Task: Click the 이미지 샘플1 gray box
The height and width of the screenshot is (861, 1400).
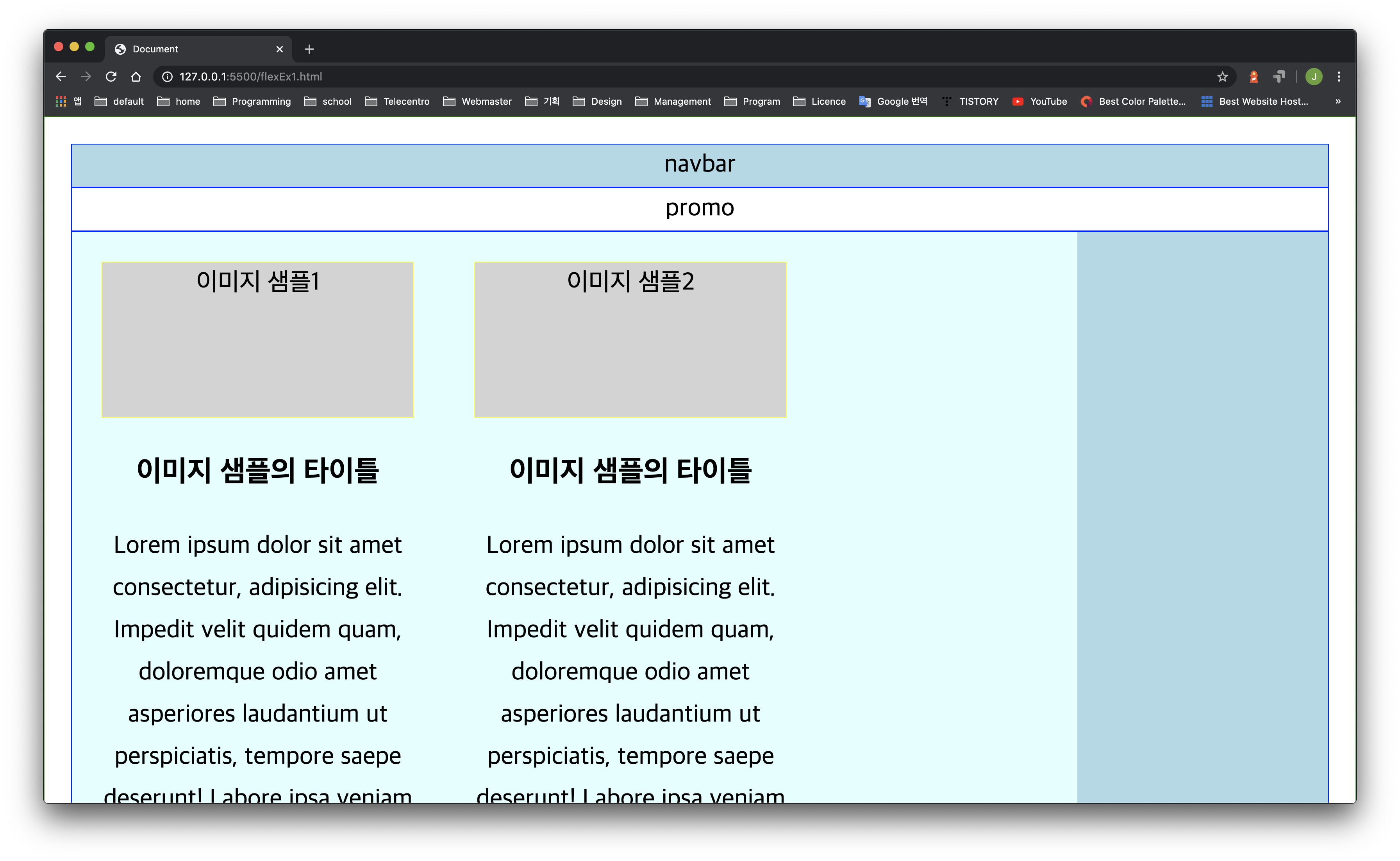Action: (257, 340)
